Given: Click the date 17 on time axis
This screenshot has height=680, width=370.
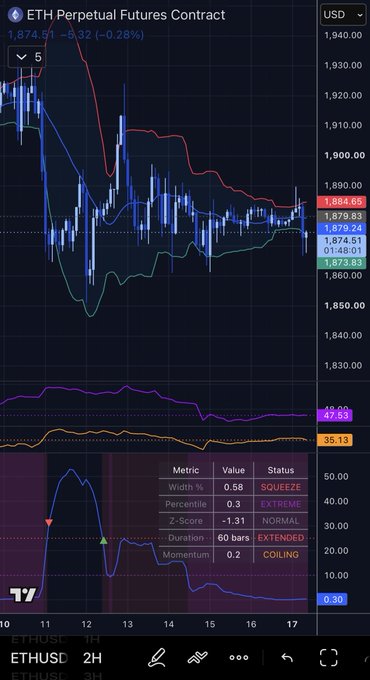Looking at the screenshot, I should pyautogui.click(x=292, y=624).
